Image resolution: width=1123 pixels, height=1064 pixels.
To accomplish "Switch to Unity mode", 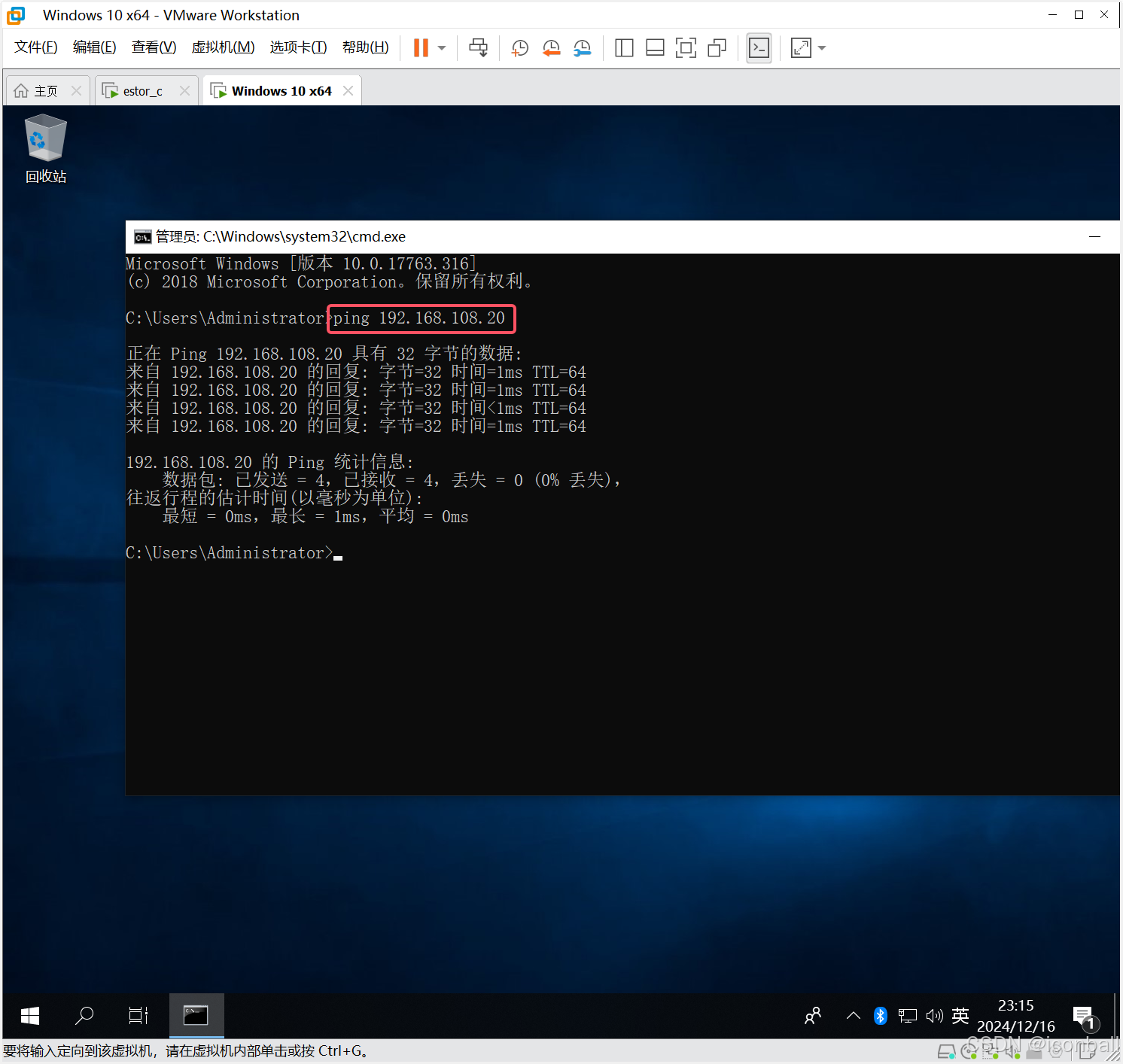I will [717, 48].
